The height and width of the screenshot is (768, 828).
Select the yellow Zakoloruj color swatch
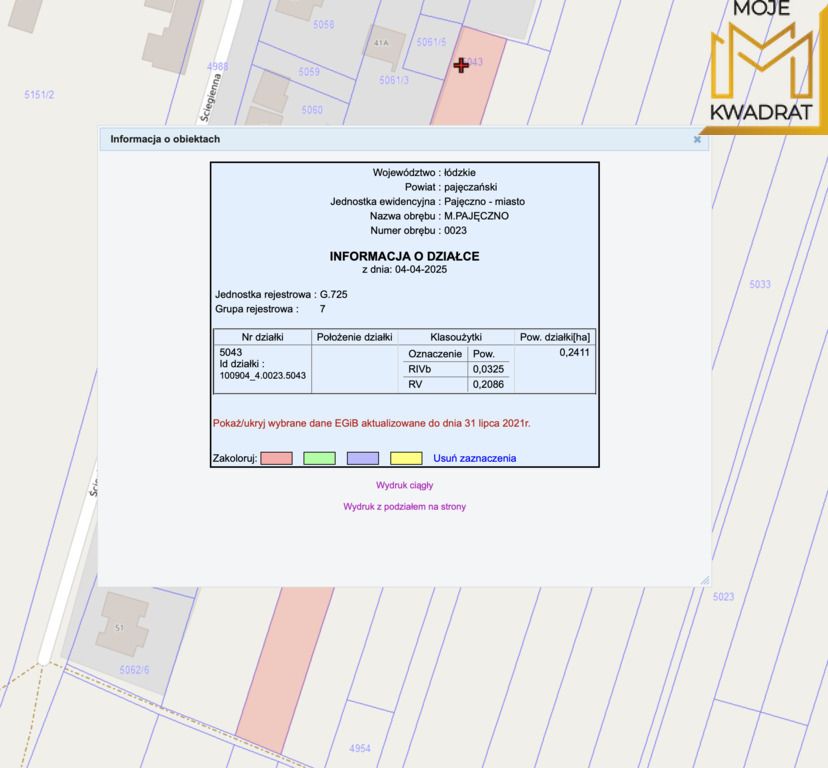click(x=406, y=458)
